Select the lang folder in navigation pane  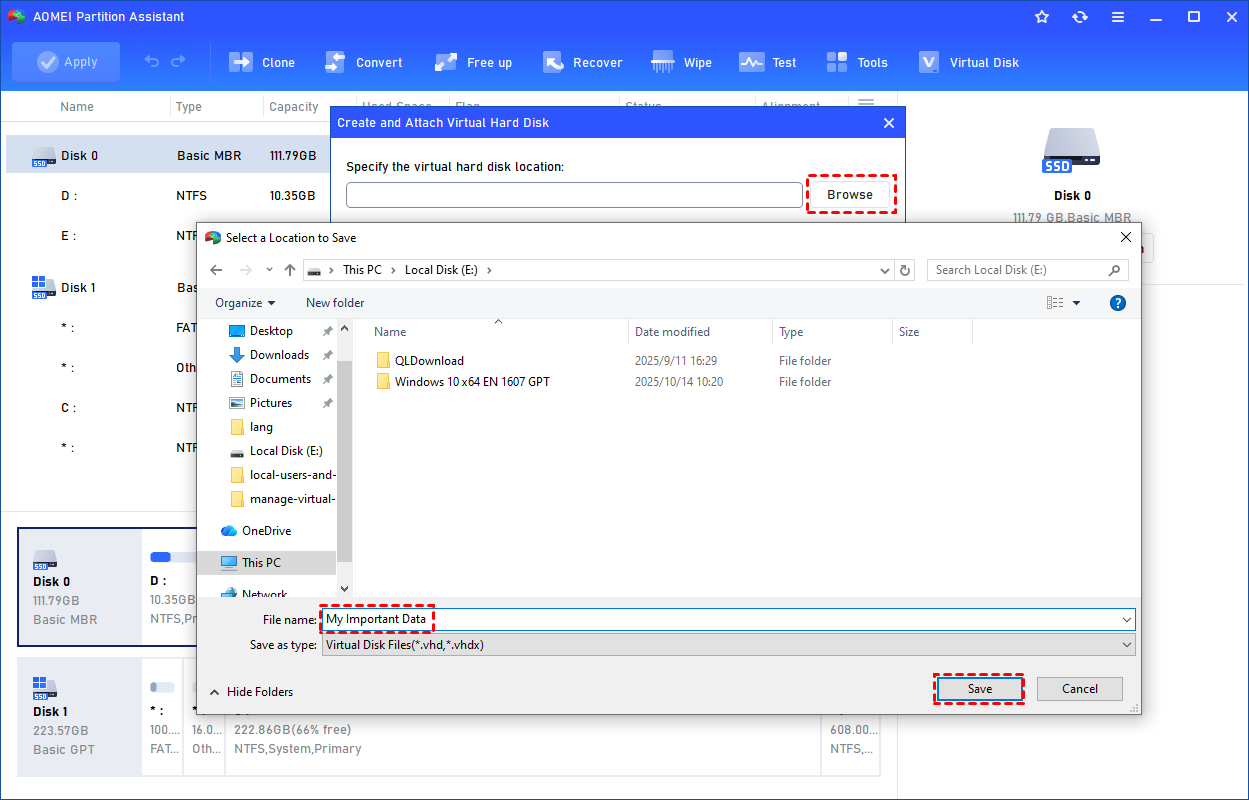261,427
